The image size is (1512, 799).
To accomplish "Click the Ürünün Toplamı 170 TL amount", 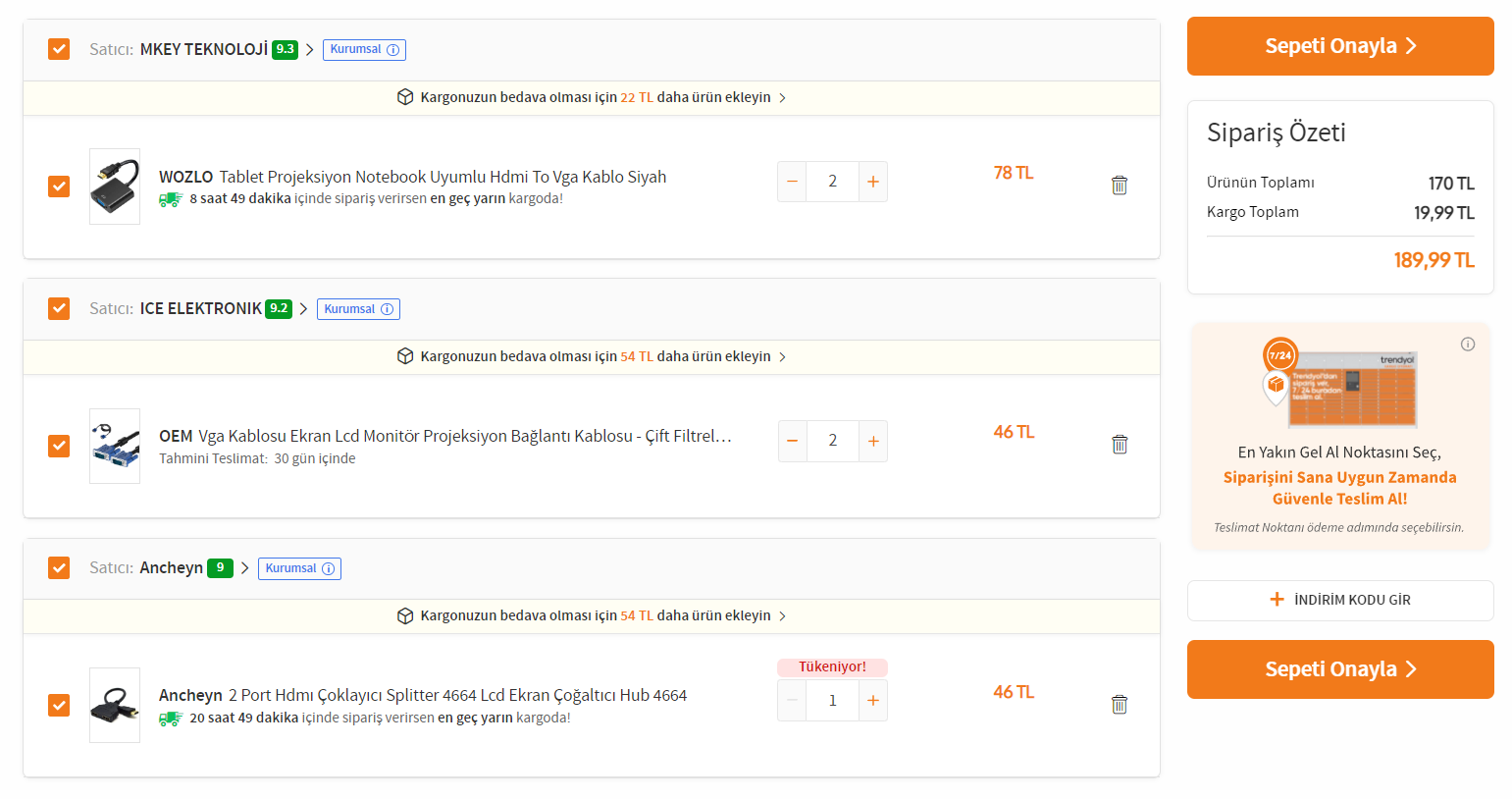I will [x=1451, y=184].
